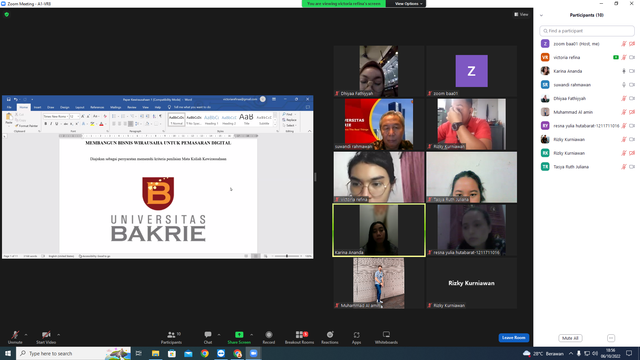The height and width of the screenshot is (360, 640).
Task: Open Google Chrome from taskbar
Action: (x=204, y=353)
